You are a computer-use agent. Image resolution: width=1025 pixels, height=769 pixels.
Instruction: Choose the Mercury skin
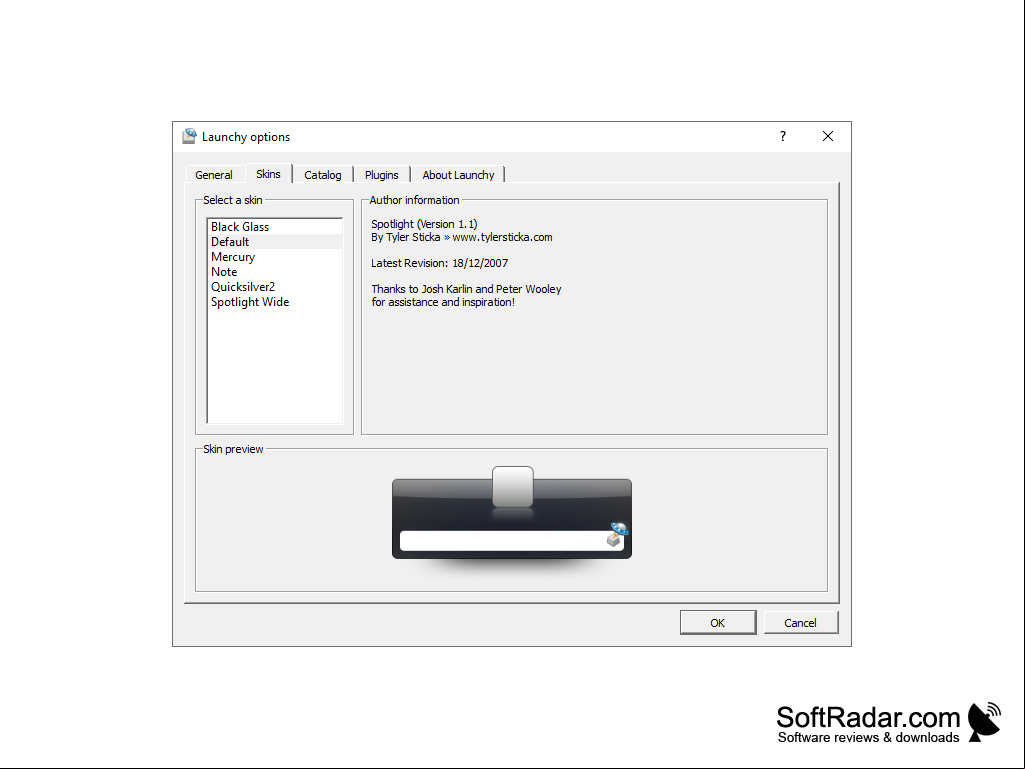pyautogui.click(x=275, y=257)
